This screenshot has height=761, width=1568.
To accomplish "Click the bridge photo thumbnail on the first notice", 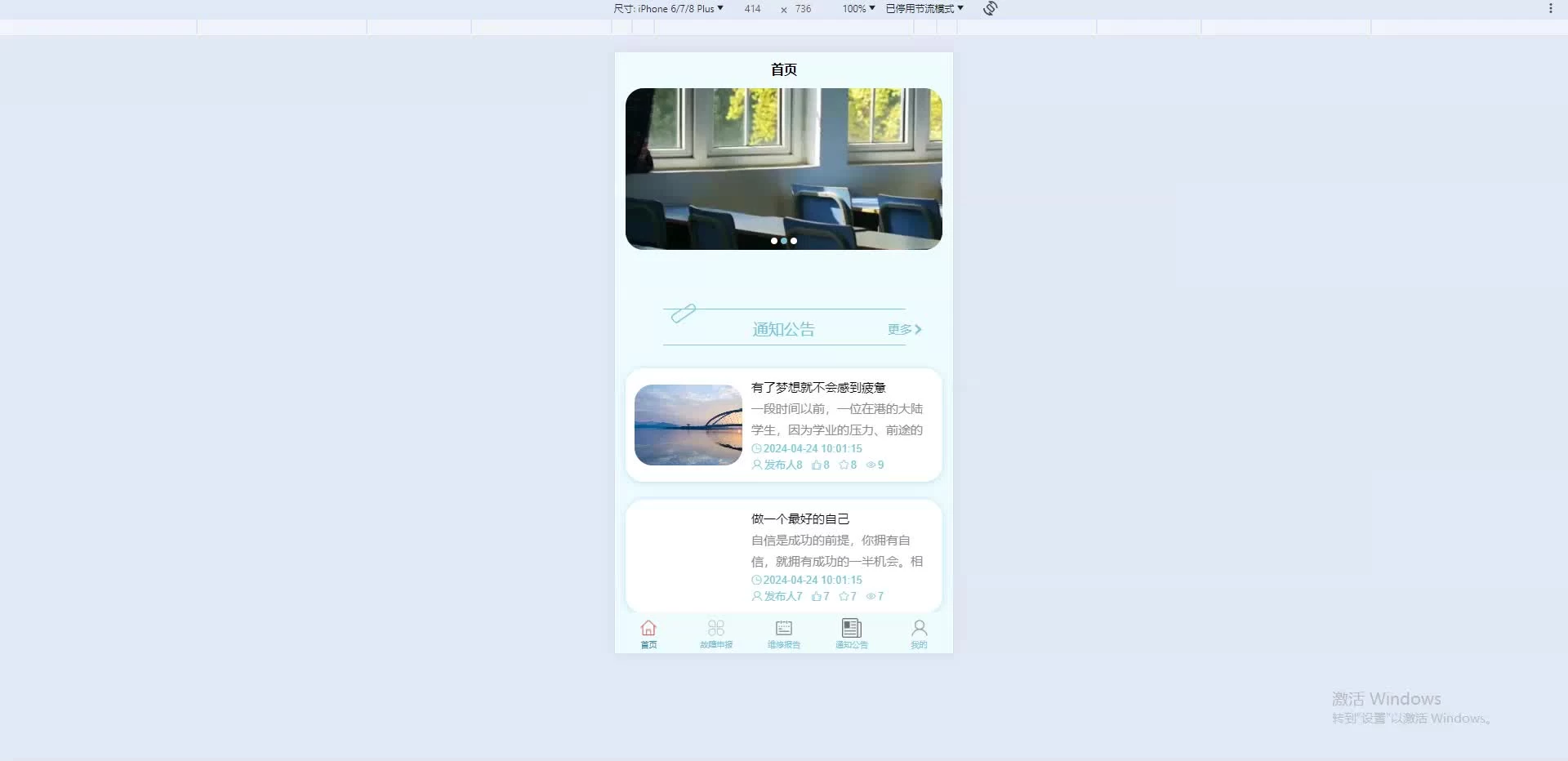I will (688, 425).
